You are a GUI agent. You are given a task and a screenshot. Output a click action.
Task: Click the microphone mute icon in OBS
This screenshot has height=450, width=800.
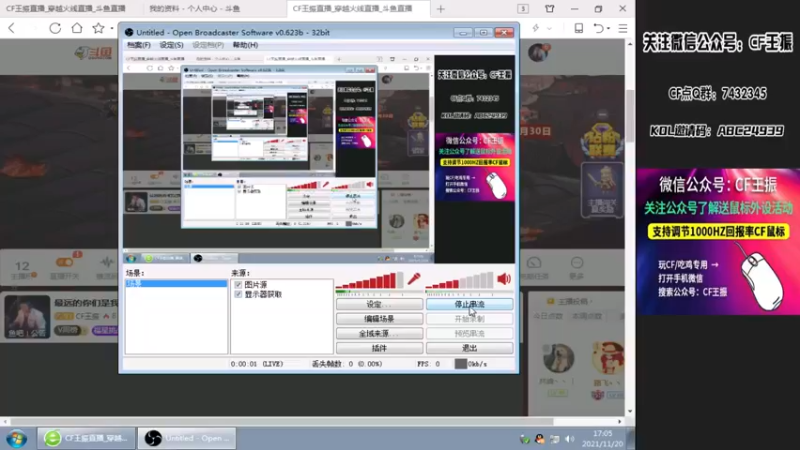414,279
